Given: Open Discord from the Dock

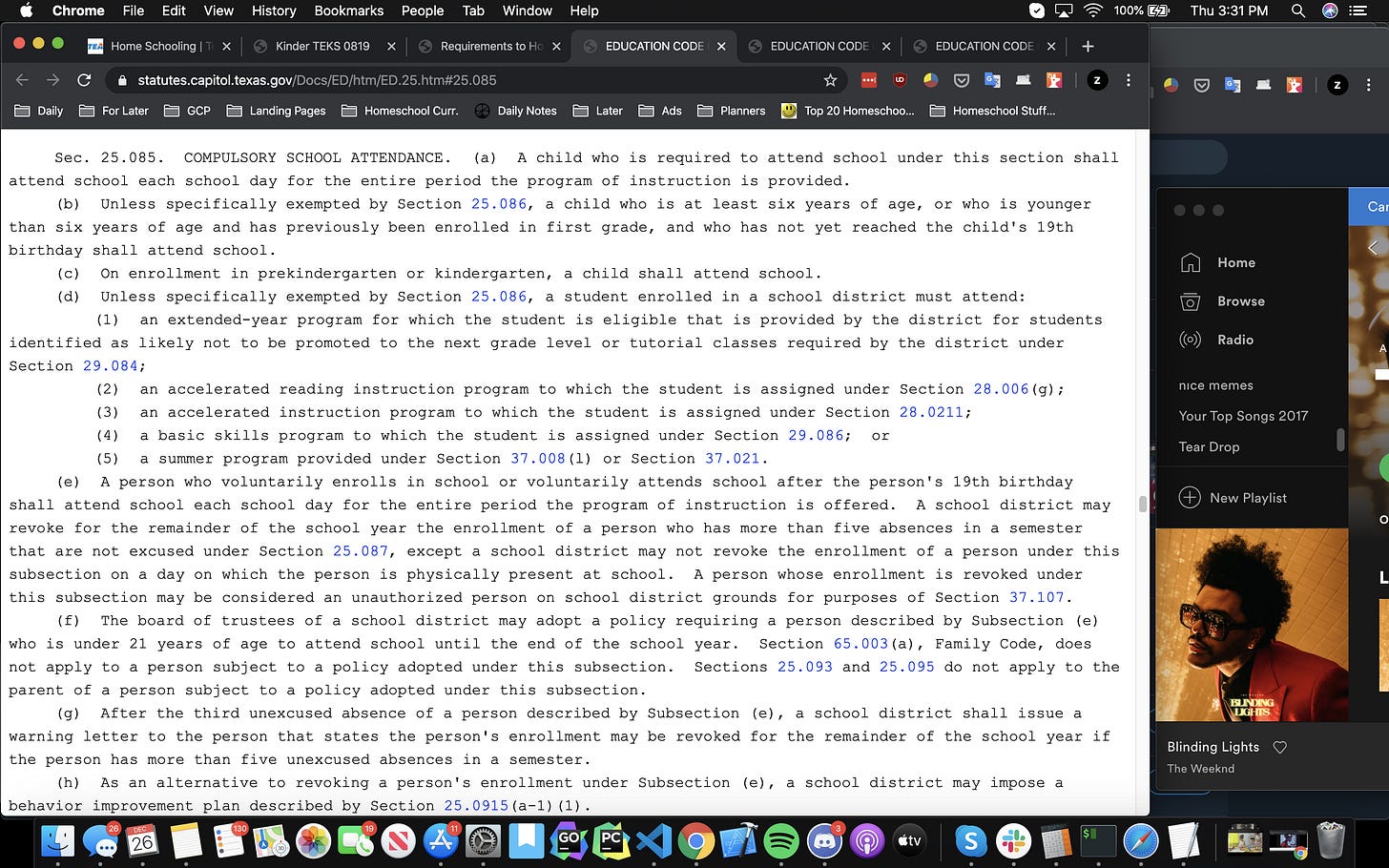Looking at the screenshot, I should pyautogui.click(x=824, y=841).
